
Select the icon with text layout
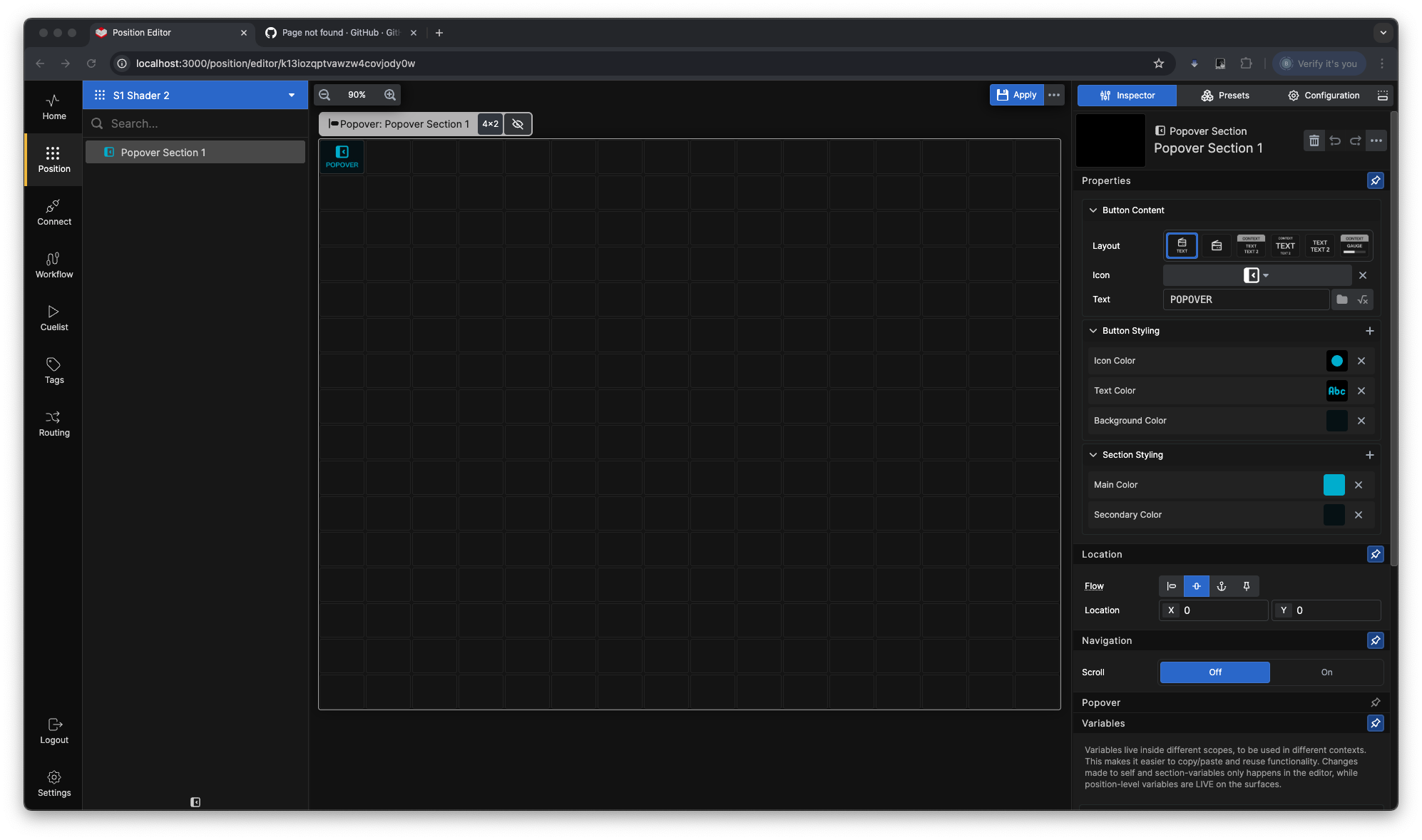(1182, 246)
